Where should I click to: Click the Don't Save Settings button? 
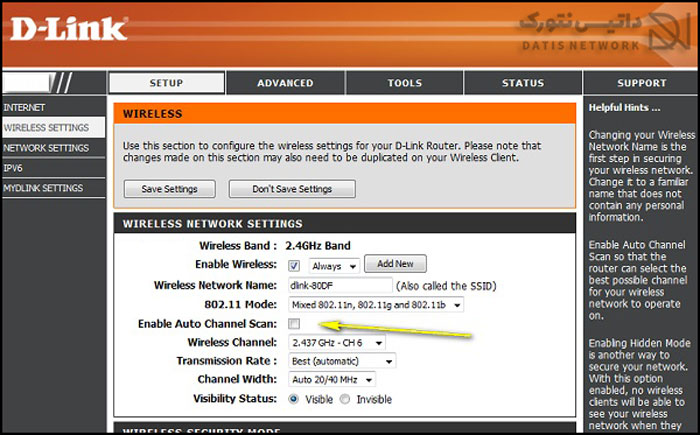tap(292, 189)
